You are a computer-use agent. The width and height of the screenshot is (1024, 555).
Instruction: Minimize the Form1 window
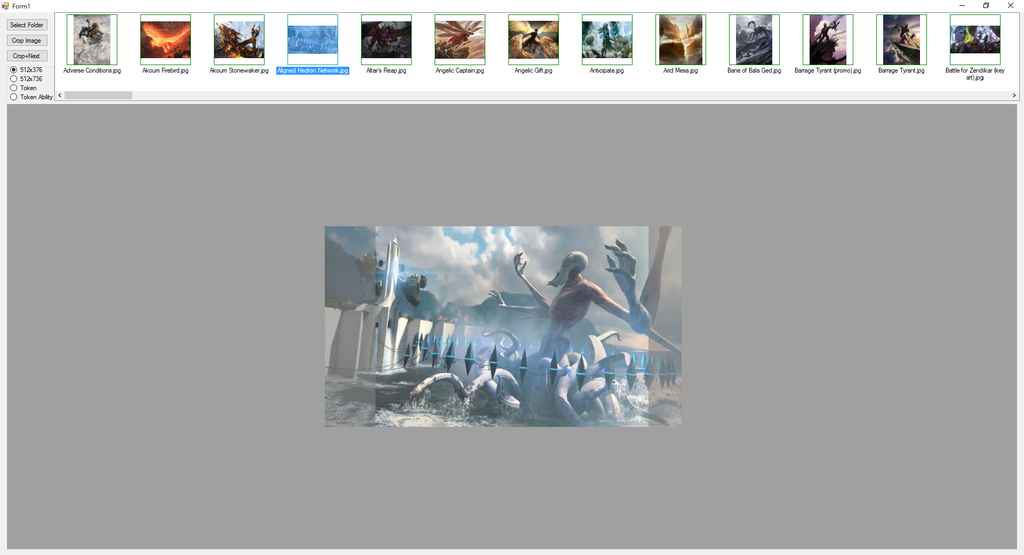[962, 5]
